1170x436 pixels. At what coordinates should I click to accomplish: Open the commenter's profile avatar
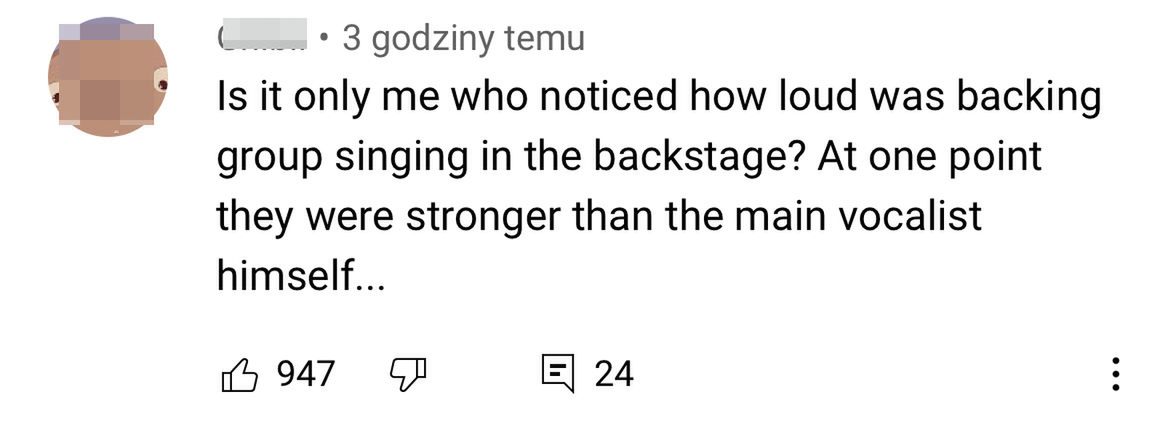point(107,79)
